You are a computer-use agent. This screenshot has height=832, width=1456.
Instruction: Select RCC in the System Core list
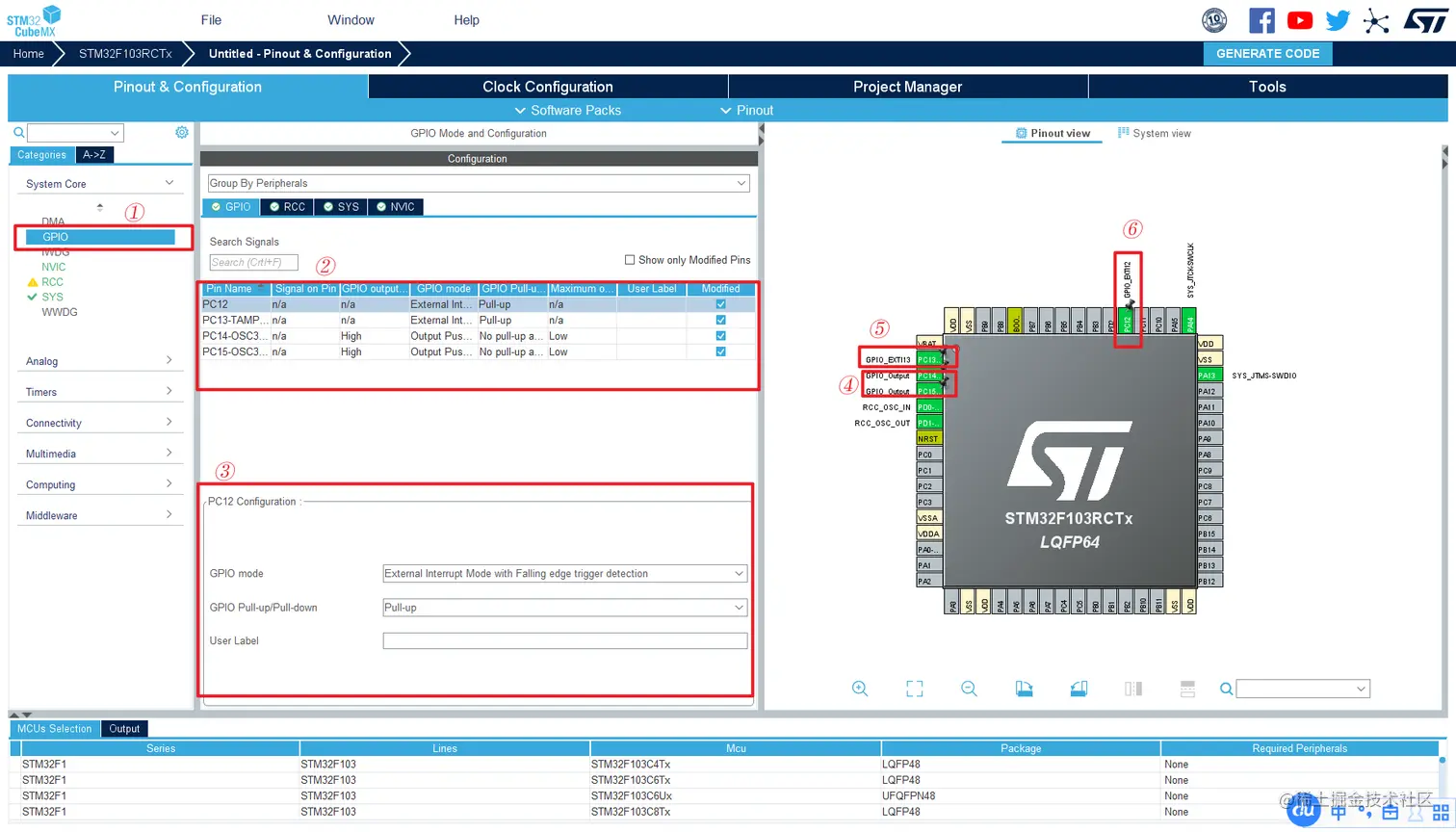point(52,282)
